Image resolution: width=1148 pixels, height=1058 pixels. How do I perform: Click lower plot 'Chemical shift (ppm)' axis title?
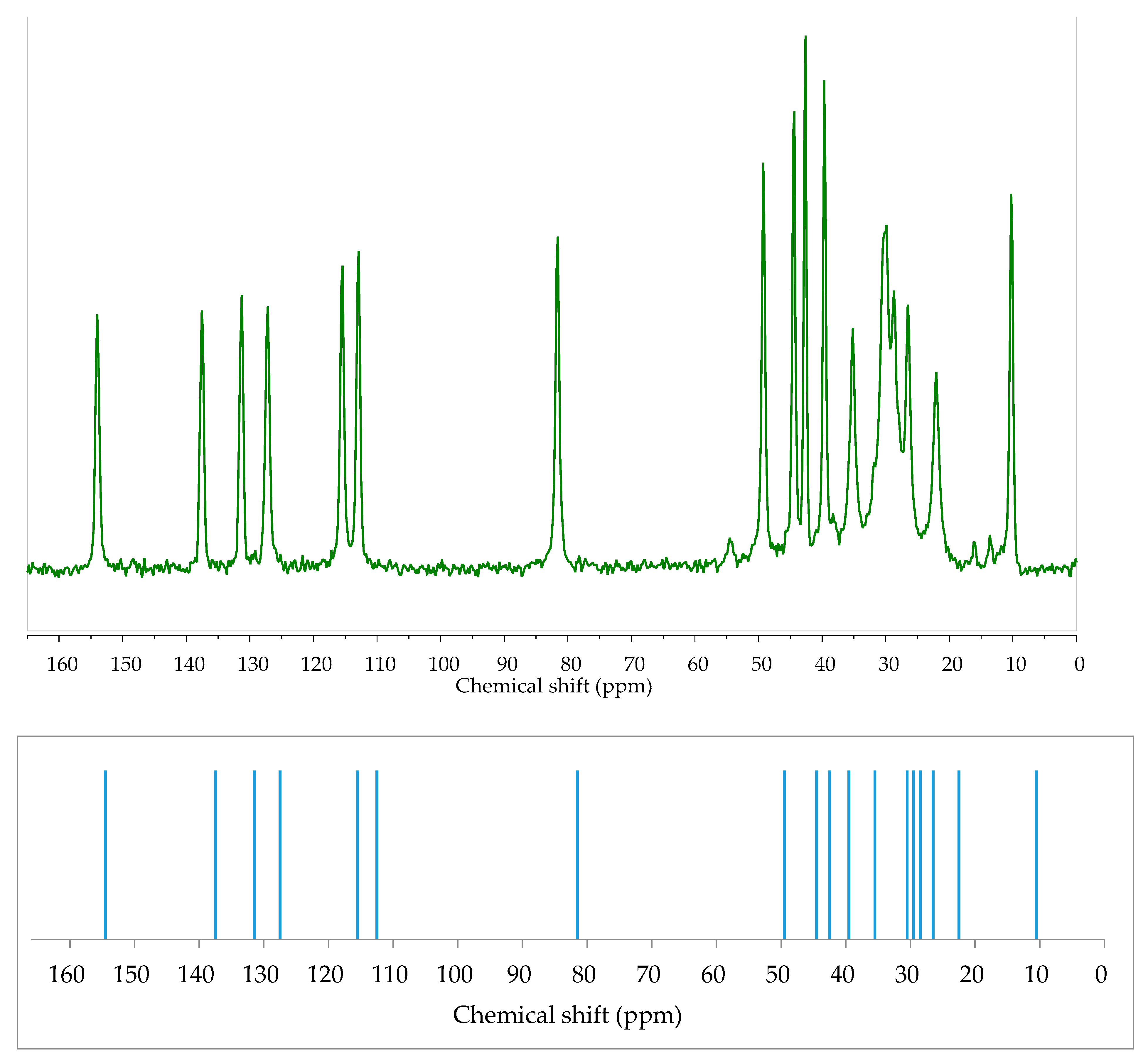click(x=567, y=1015)
